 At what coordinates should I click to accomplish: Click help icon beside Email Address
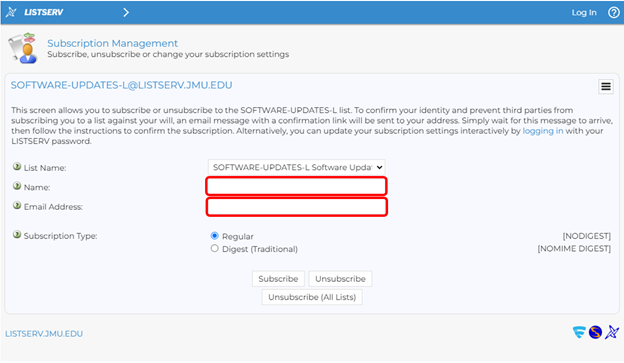coord(17,205)
